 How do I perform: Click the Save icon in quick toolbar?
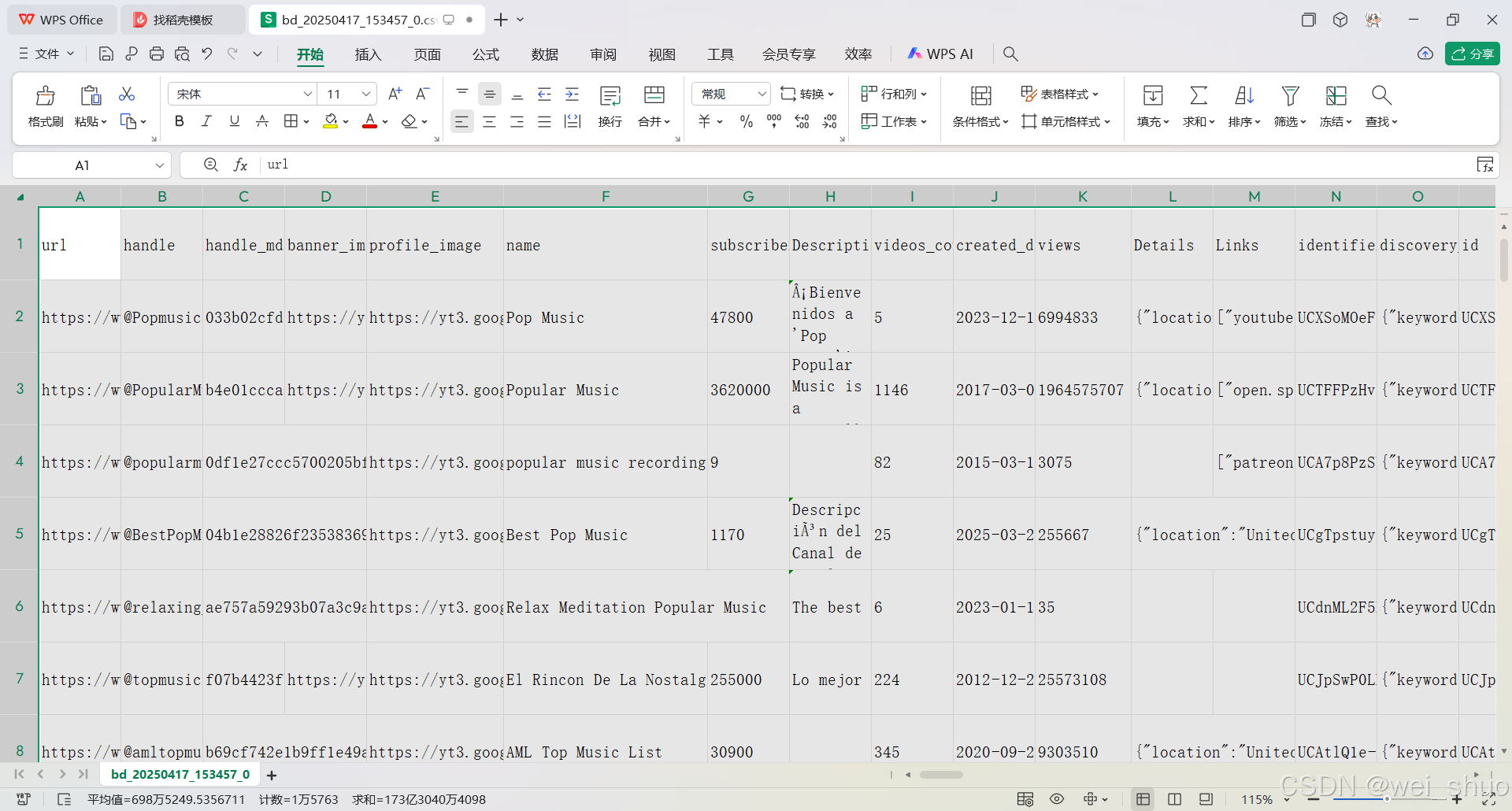tap(106, 54)
